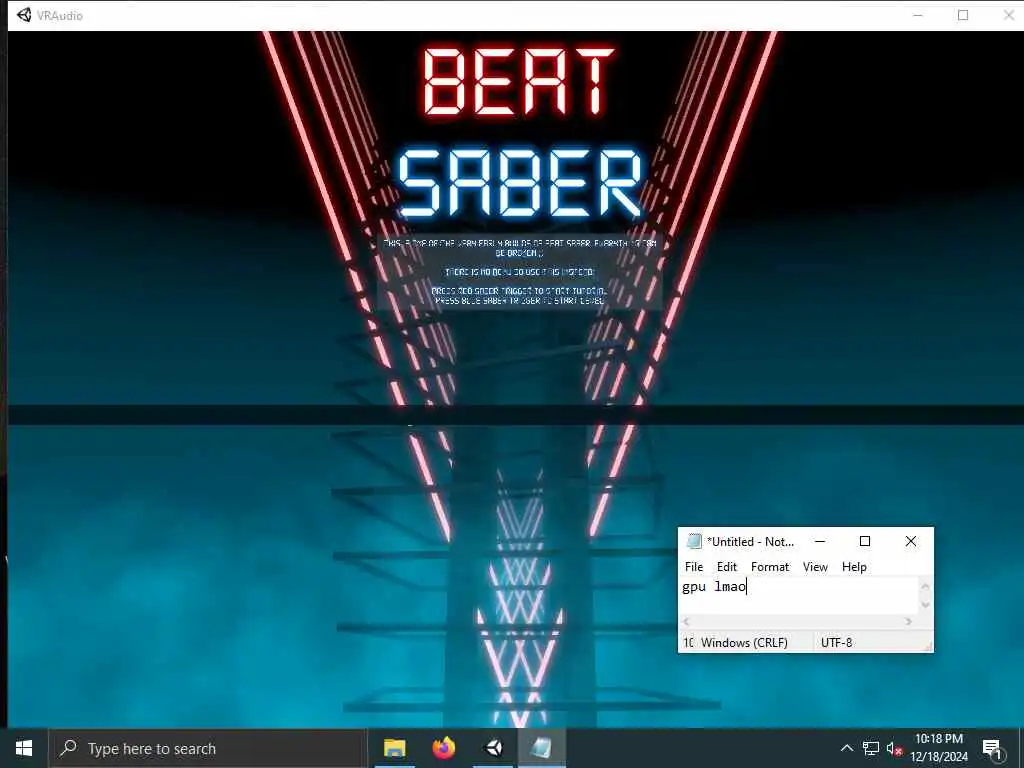Click the taskbar search box

coord(208,748)
